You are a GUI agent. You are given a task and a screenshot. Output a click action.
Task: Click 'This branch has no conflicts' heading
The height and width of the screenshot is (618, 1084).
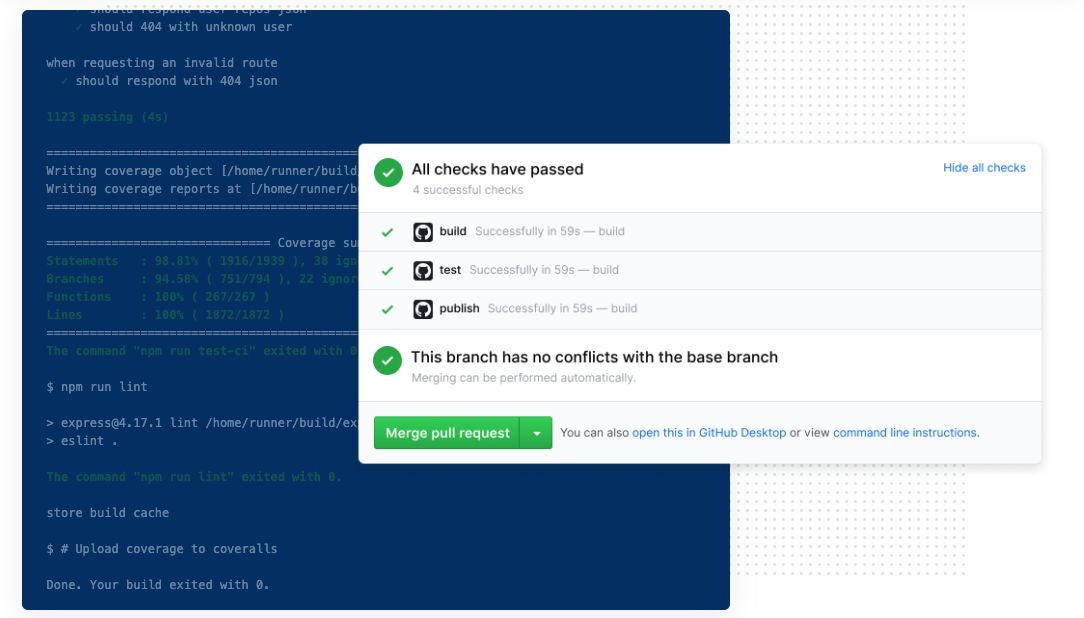(595, 357)
